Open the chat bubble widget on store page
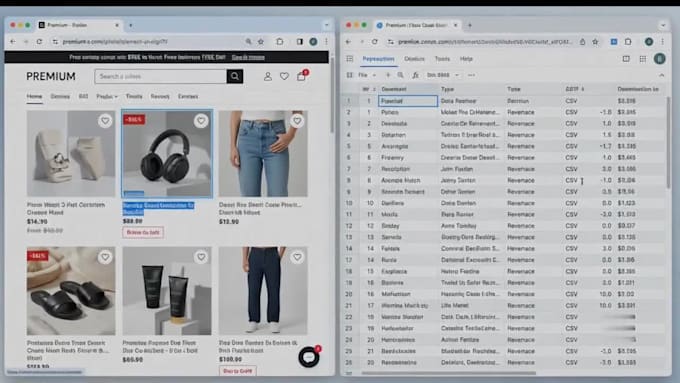Viewport: 680px width, 383px height. (309, 357)
